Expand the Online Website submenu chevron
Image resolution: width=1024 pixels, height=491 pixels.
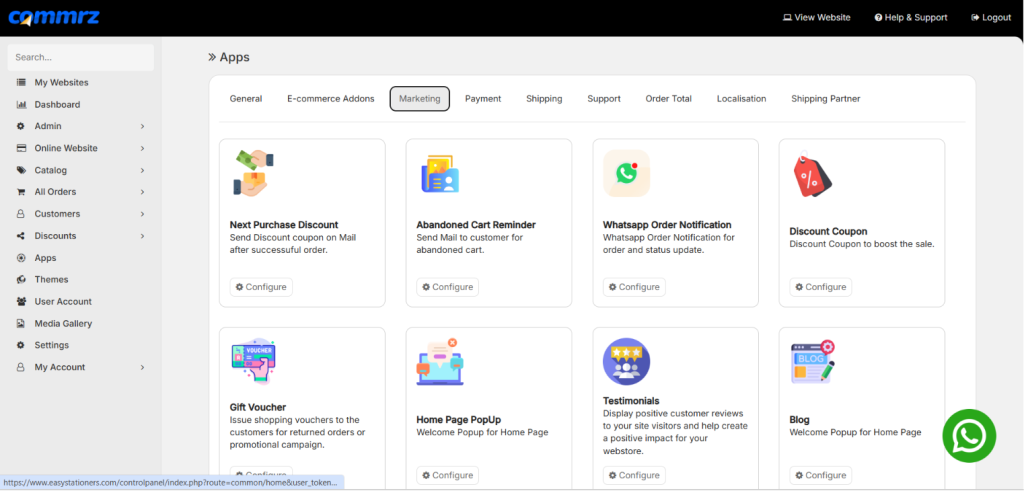click(142, 148)
